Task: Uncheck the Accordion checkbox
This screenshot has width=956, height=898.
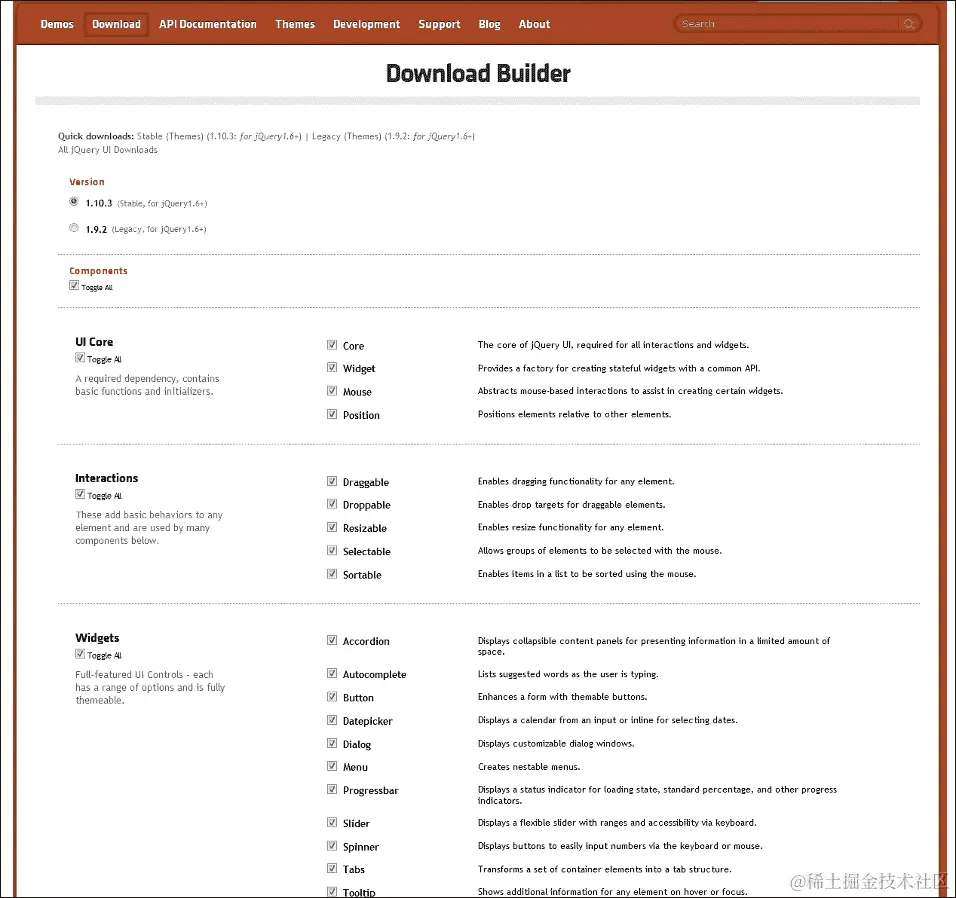Action: click(332, 640)
